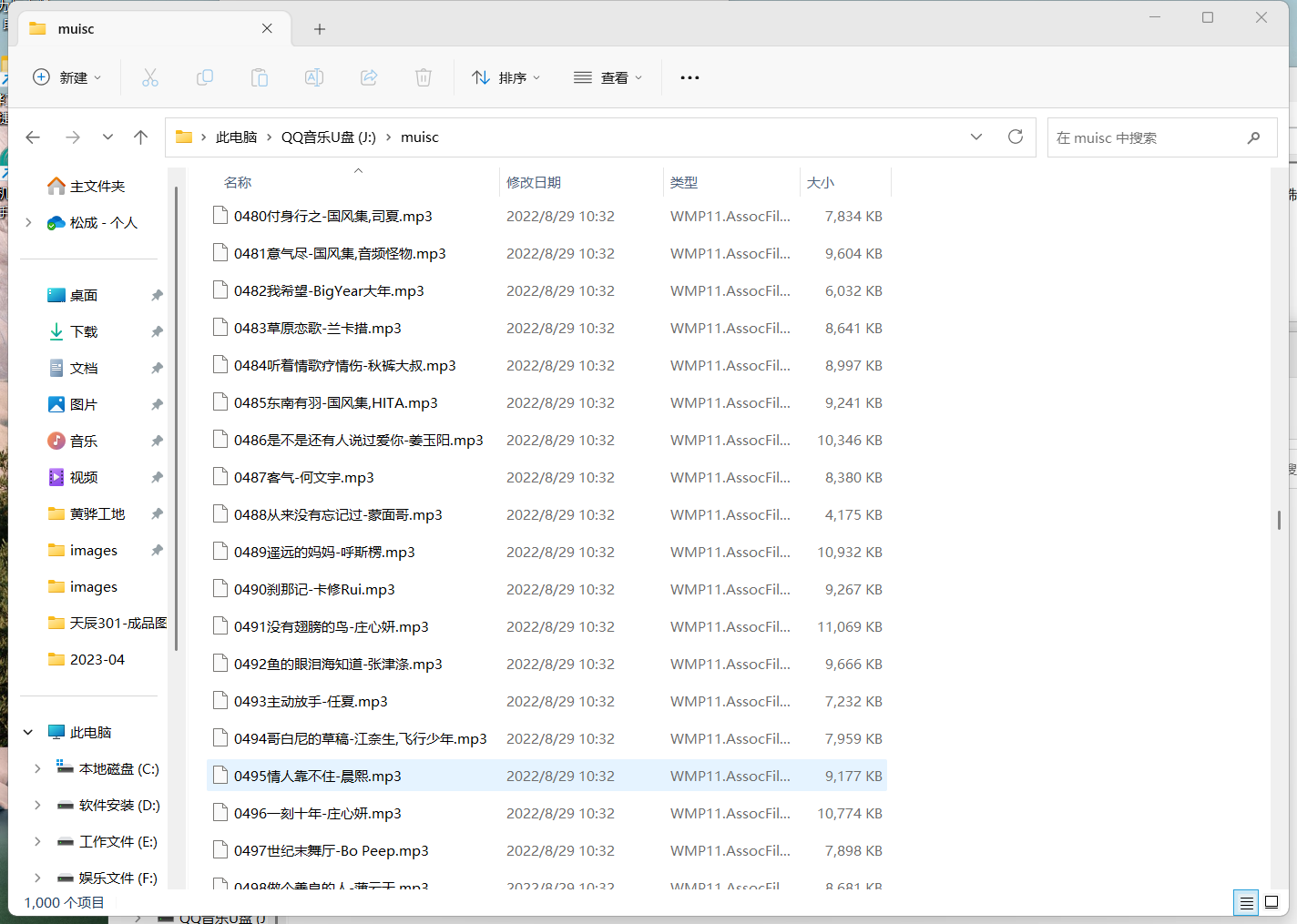The height and width of the screenshot is (924, 1297).
Task: Open the Sort (排序) dropdown
Action: (x=506, y=77)
